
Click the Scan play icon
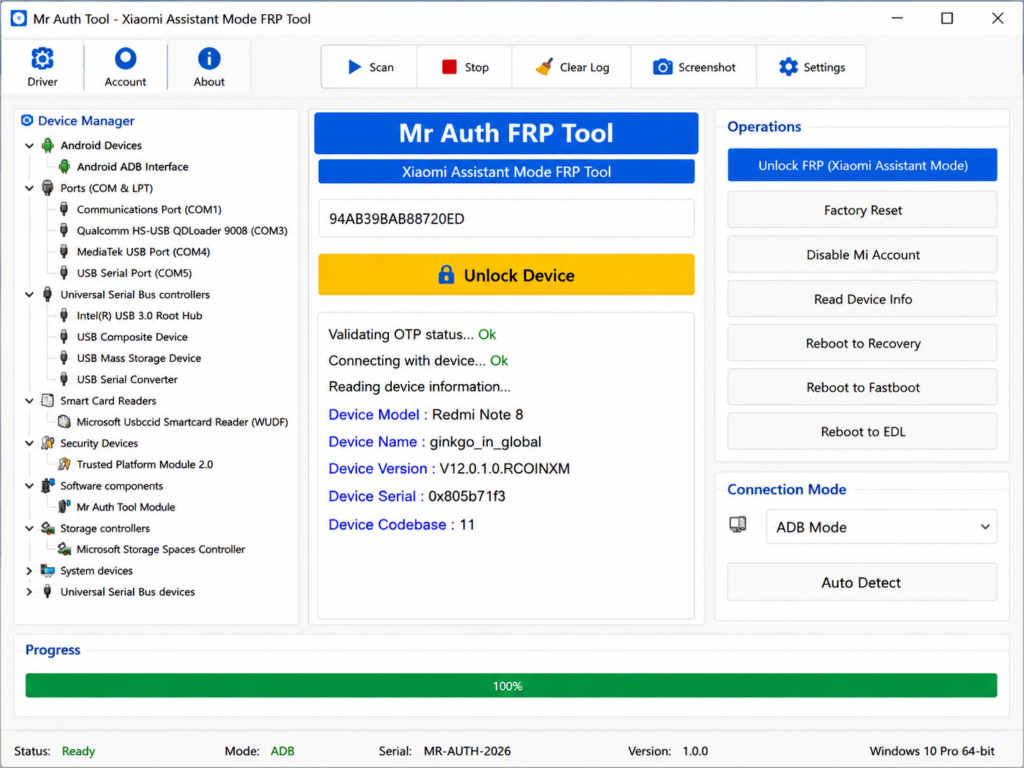click(355, 67)
